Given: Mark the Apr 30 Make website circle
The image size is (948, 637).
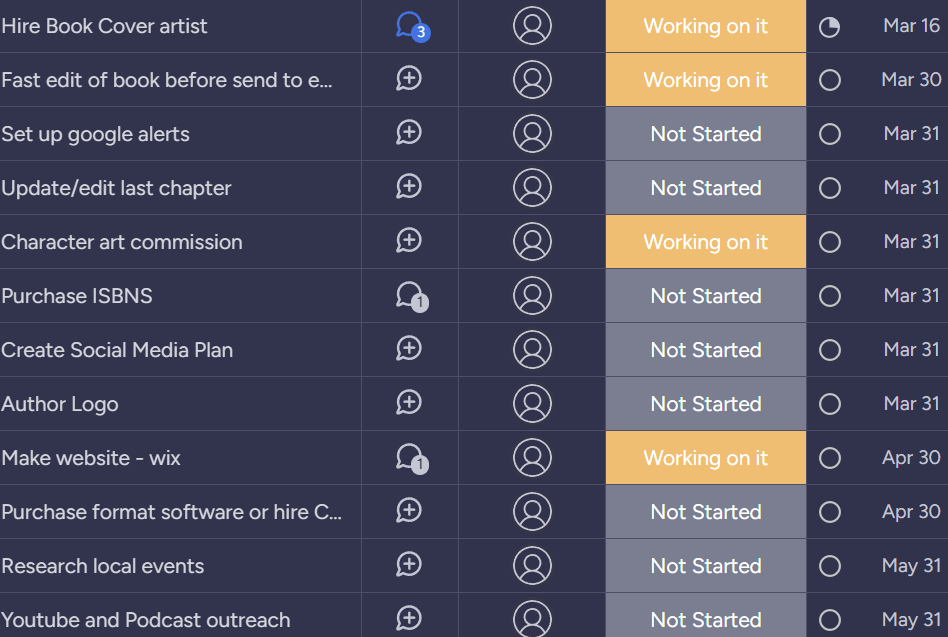Looking at the screenshot, I should [x=830, y=458].
